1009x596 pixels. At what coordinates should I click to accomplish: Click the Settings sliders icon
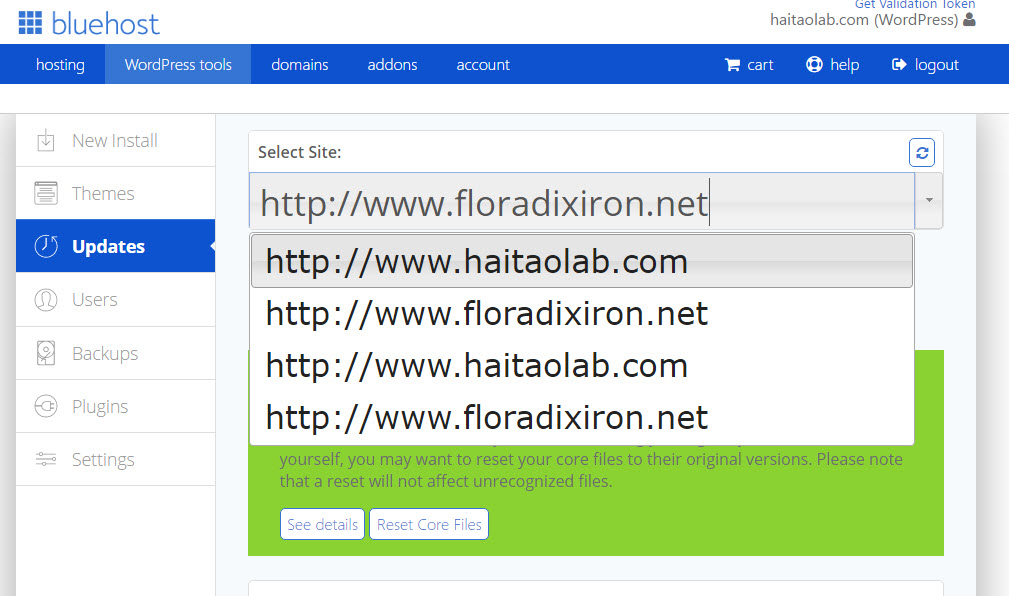46,460
